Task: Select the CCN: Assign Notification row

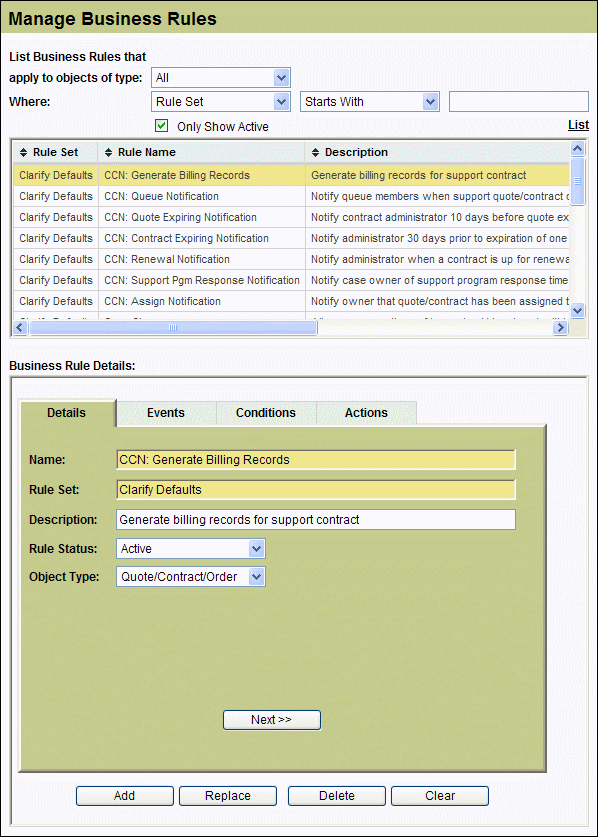Action: coord(292,301)
